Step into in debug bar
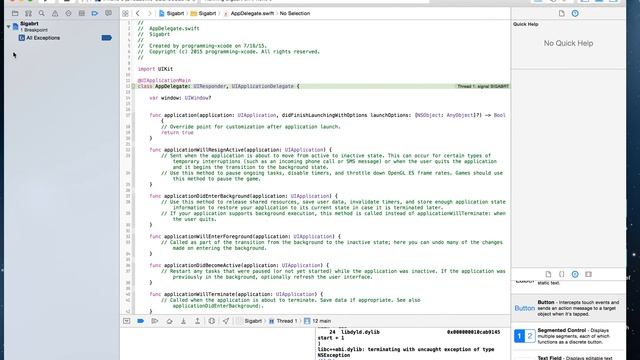Viewport: 640px width, 360px height. (x=183, y=321)
